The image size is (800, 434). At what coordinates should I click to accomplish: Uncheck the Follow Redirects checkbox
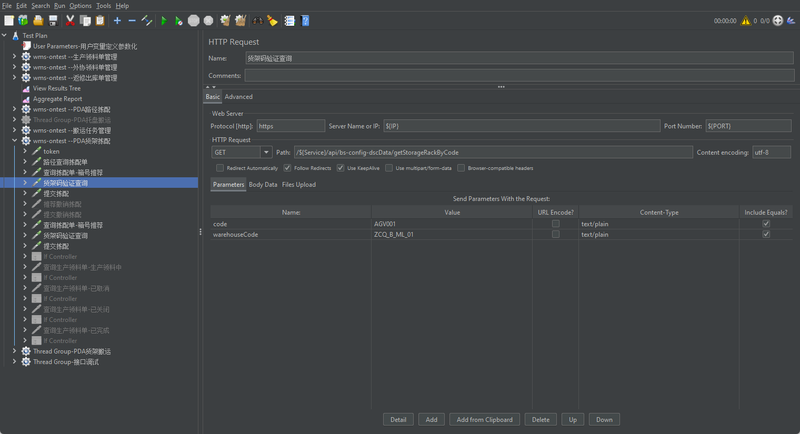point(287,168)
